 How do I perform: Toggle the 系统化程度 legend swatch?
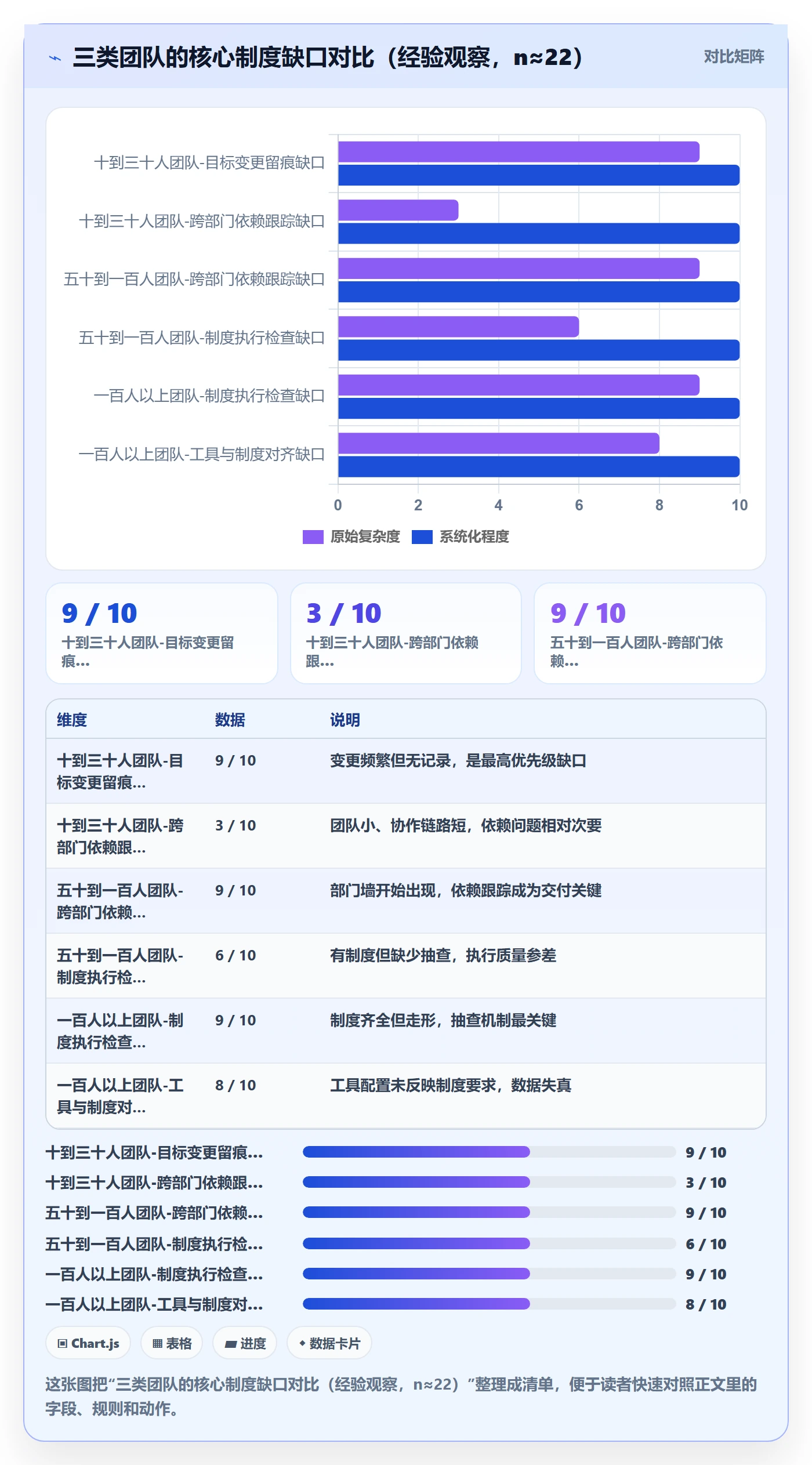pos(422,536)
